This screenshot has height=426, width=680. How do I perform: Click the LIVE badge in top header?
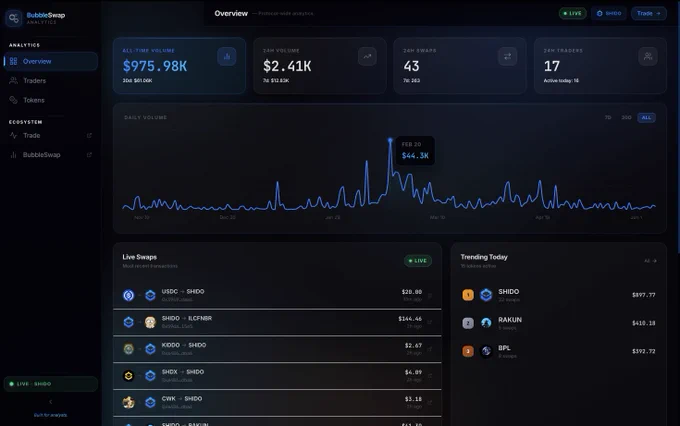pos(572,13)
